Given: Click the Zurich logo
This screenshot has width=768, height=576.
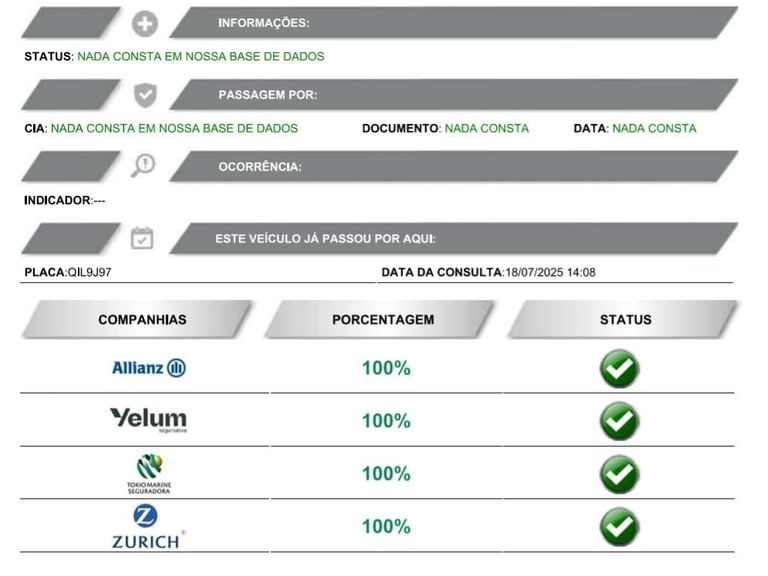Looking at the screenshot, I should pos(148,526).
